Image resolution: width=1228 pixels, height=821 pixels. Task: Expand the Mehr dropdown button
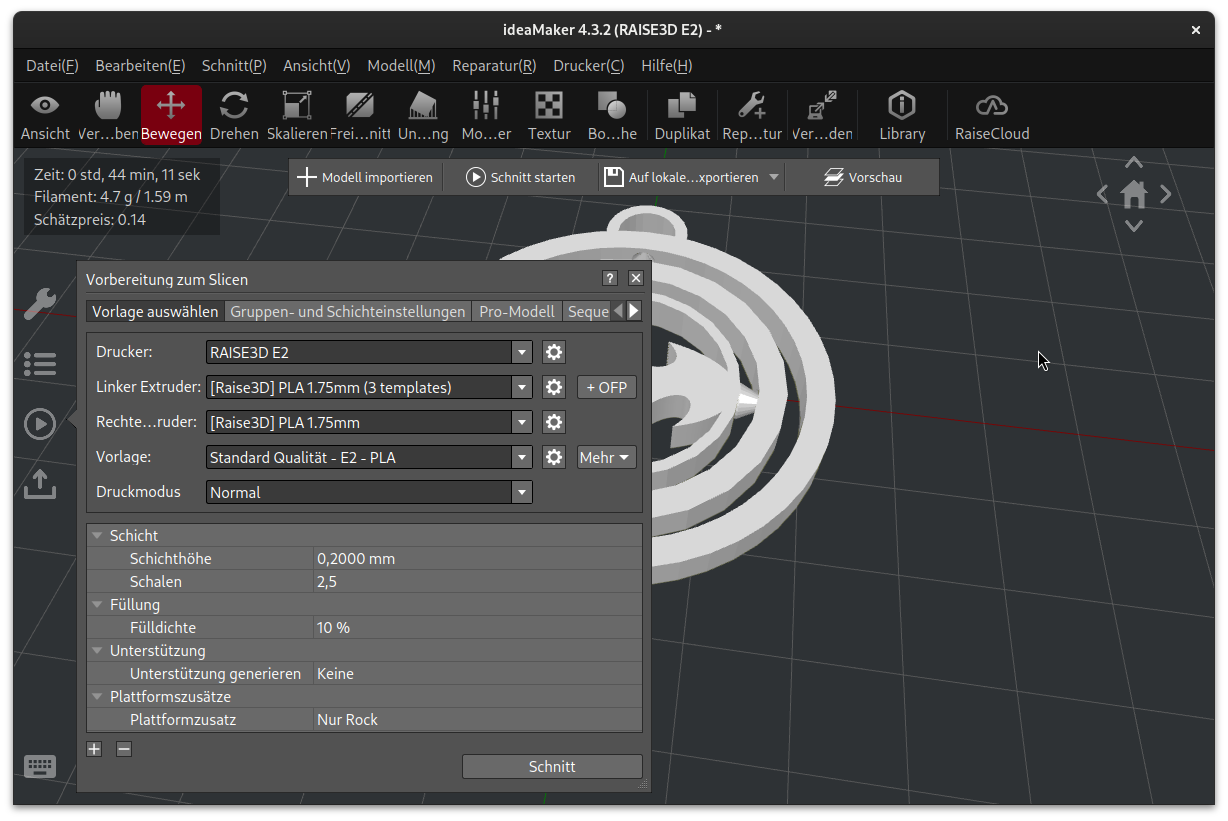[x=606, y=457]
